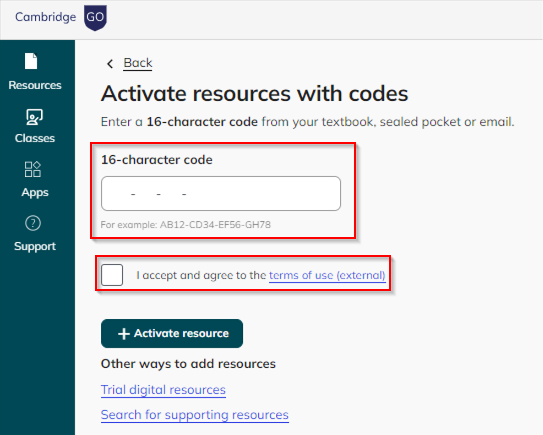Go to the Resources sidebar label
The image size is (543, 435).
[35, 85]
